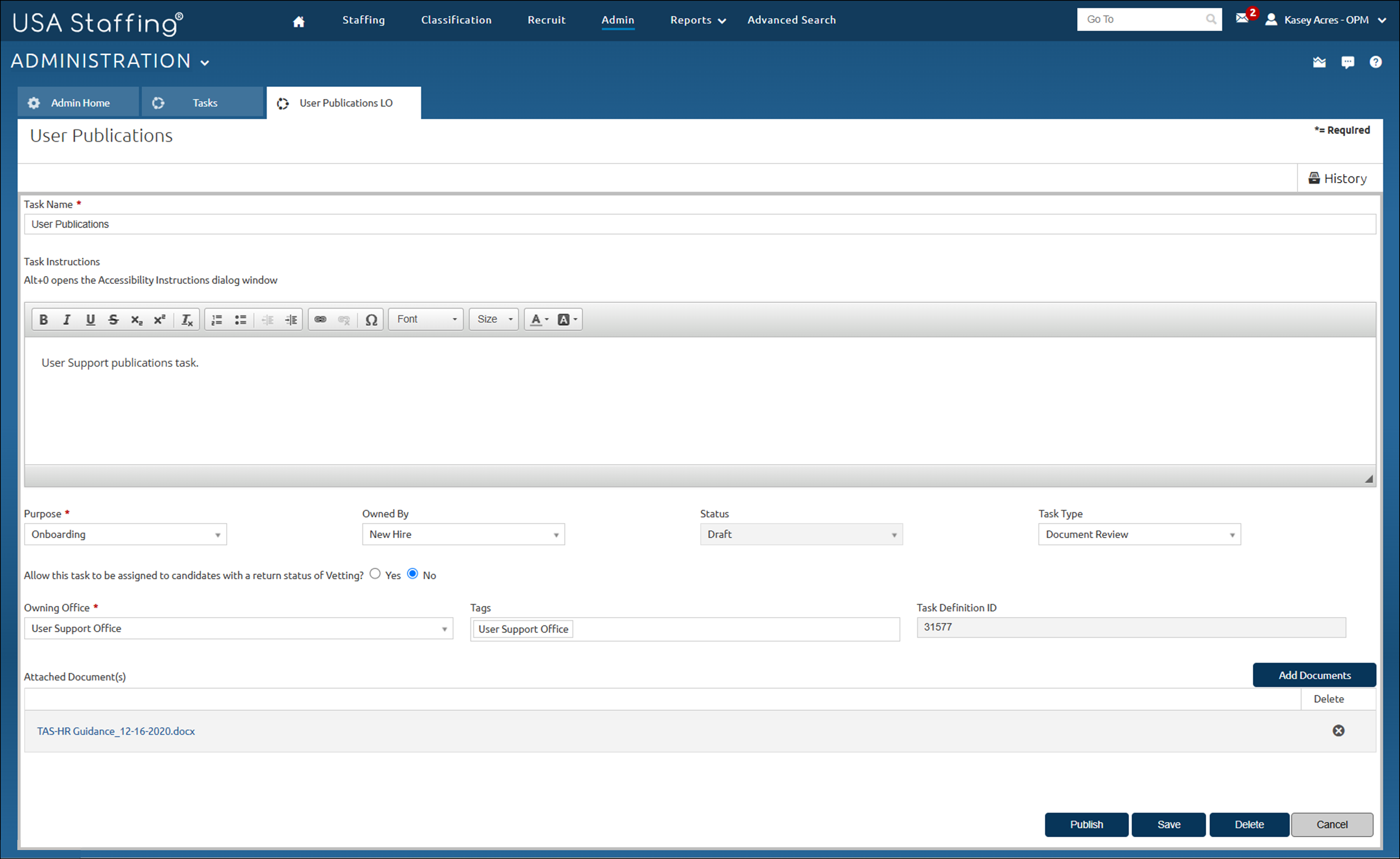Click the editor resize handle corner

(x=1369, y=479)
